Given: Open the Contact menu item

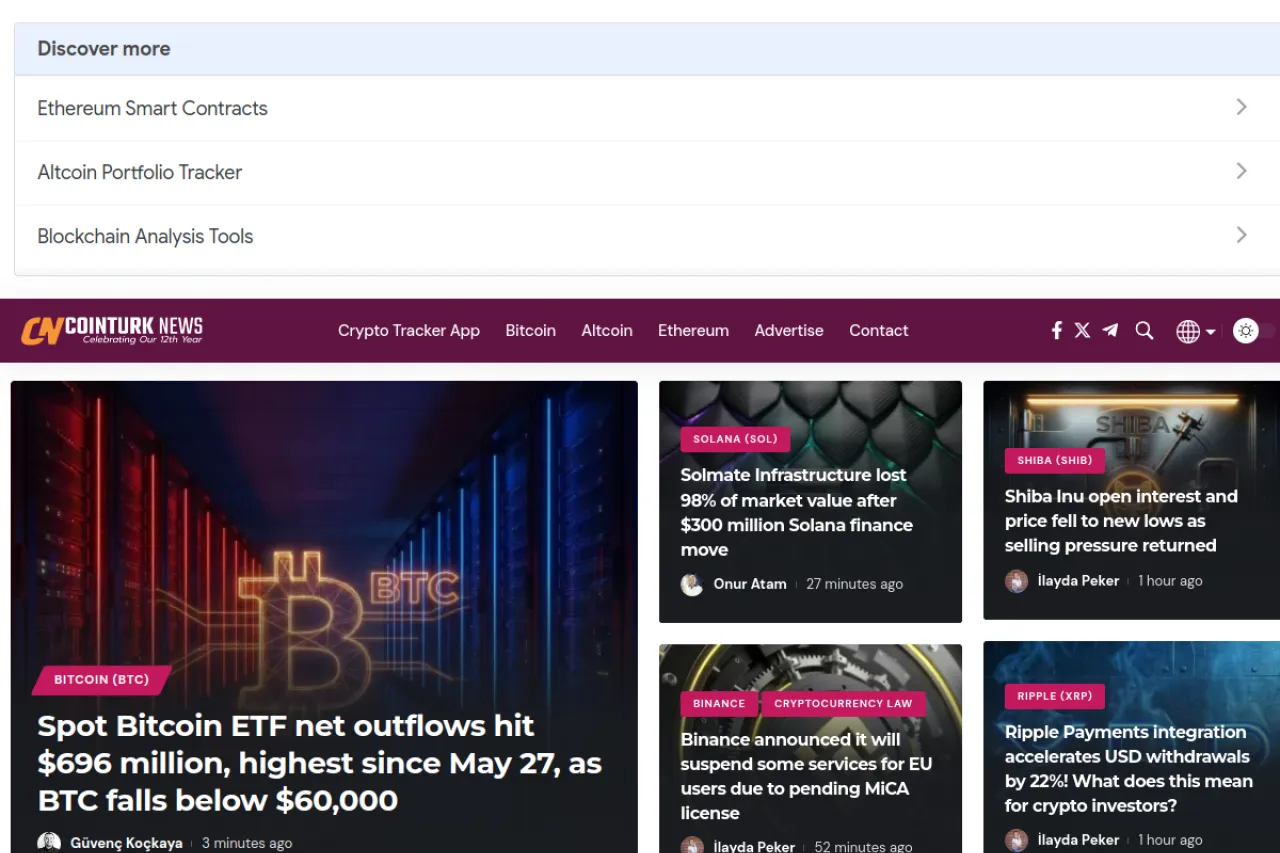Looking at the screenshot, I should (x=879, y=330).
